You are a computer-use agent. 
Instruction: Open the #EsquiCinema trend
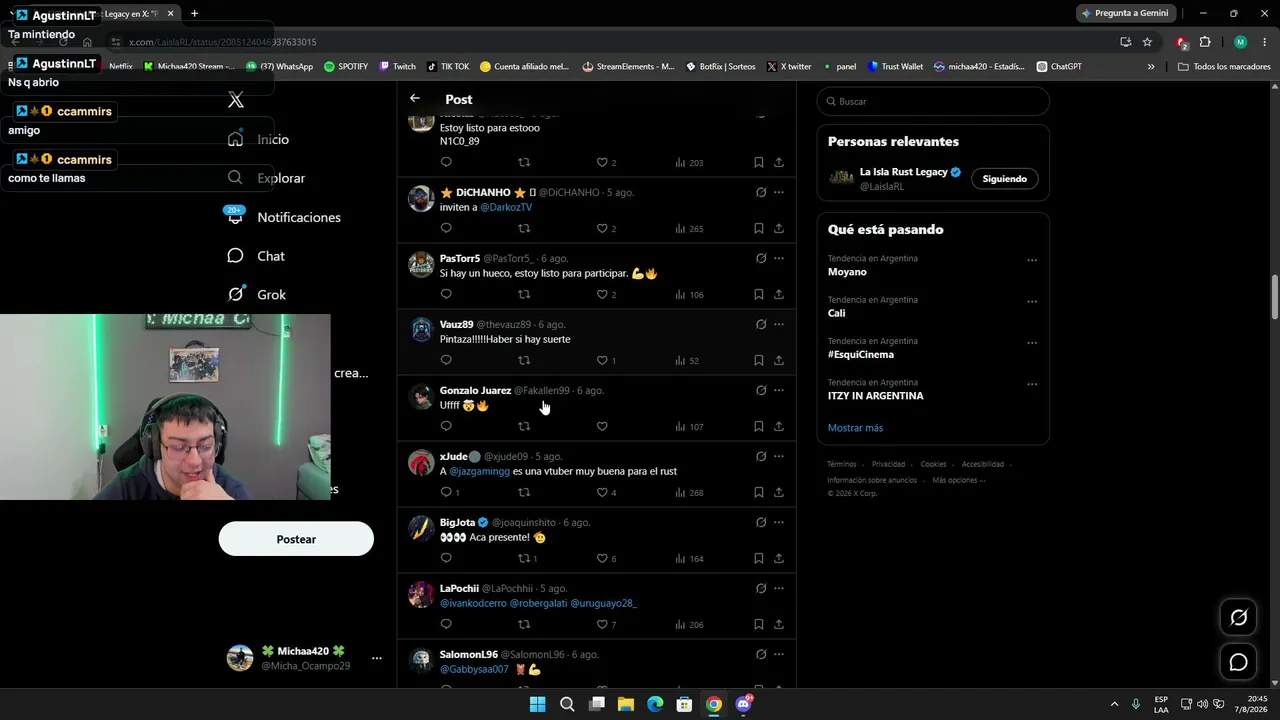pyautogui.click(x=861, y=355)
